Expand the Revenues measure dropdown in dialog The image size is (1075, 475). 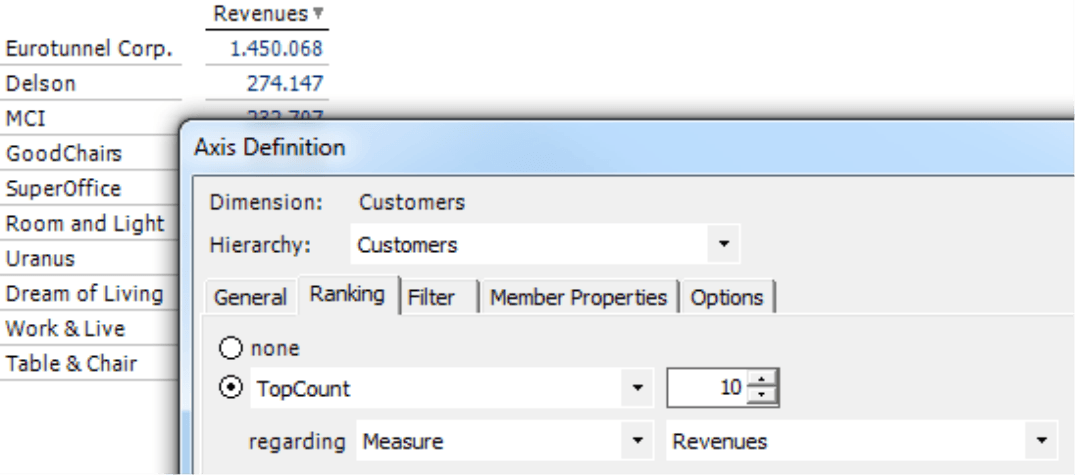coord(1041,441)
